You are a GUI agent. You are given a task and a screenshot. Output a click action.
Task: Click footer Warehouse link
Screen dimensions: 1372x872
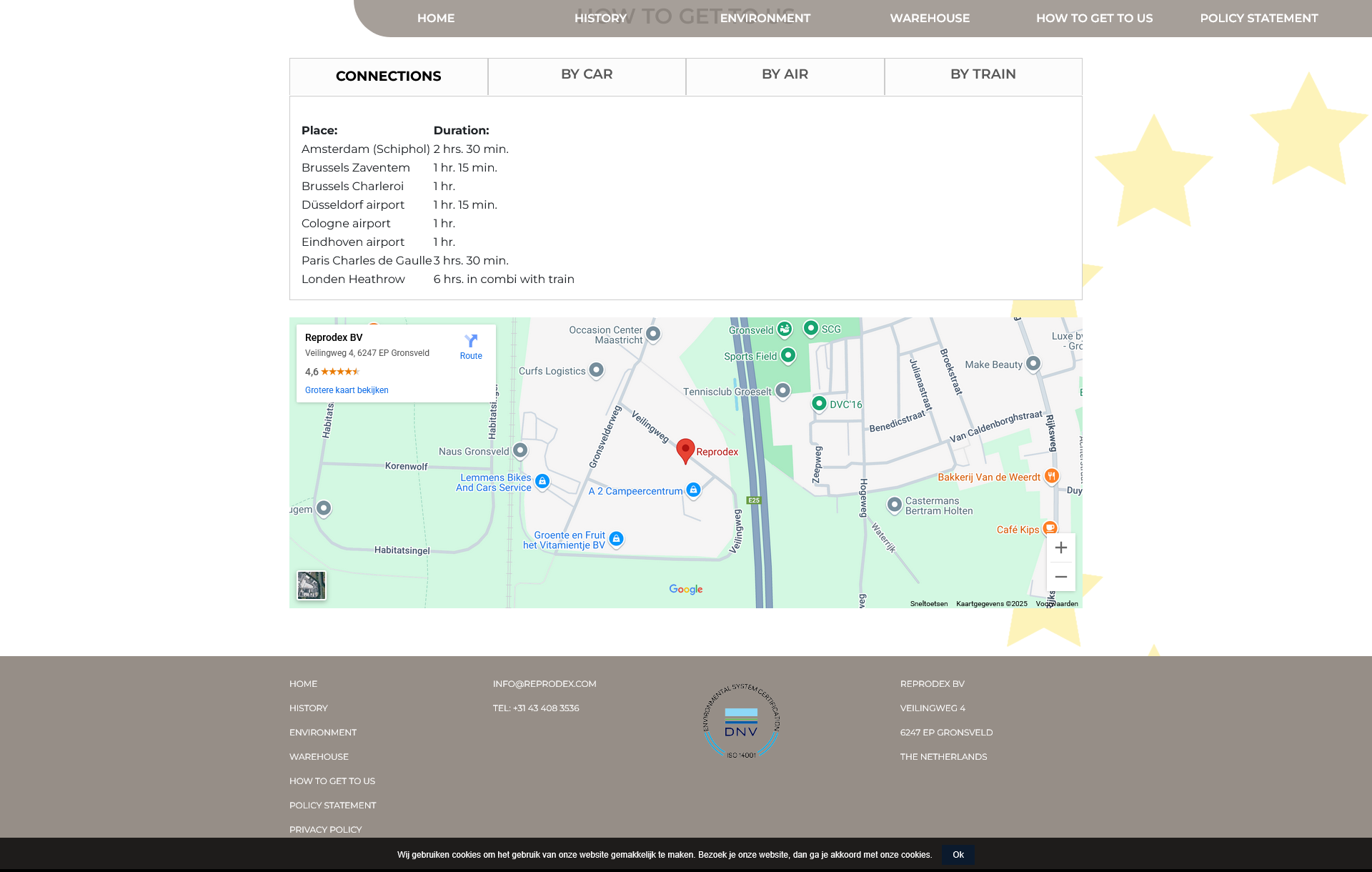(x=319, y=757)
